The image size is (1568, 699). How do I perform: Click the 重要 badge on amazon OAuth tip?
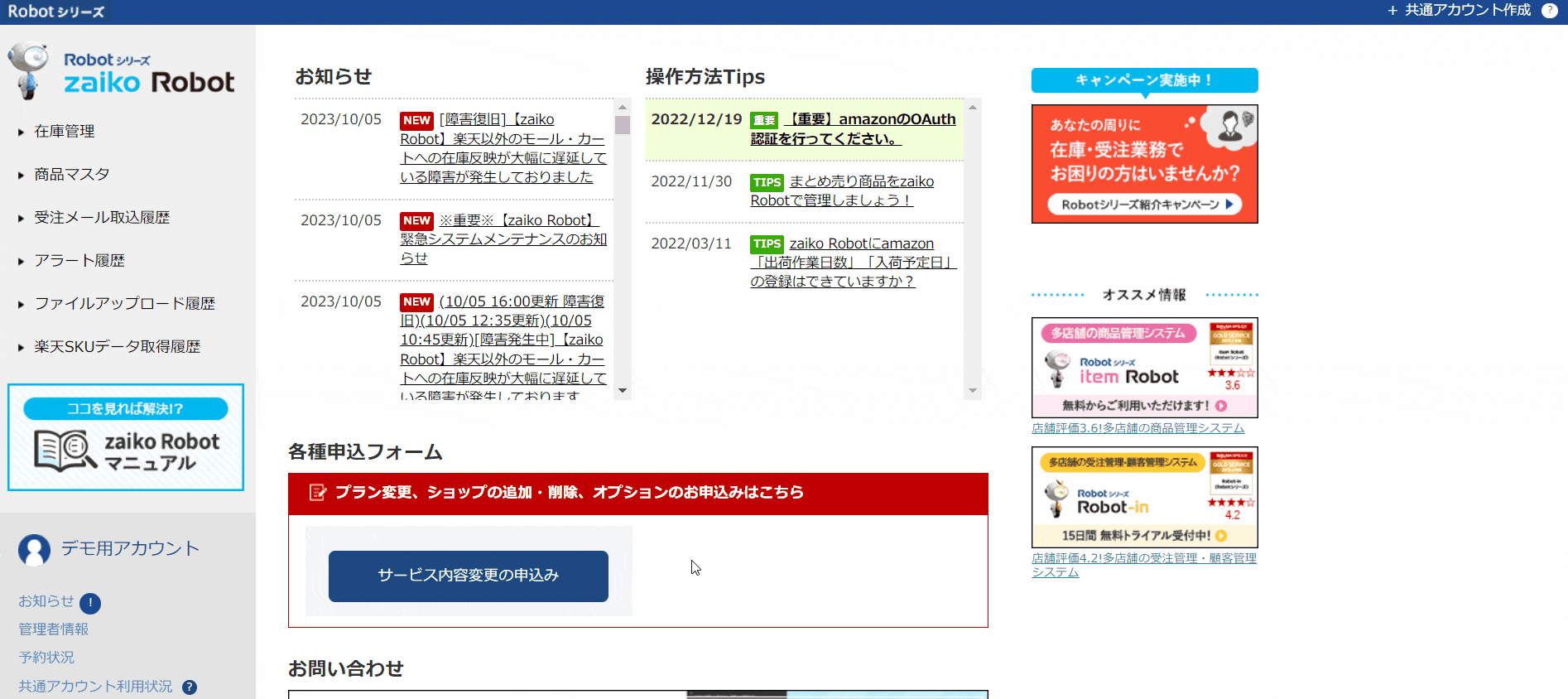click(764, 120)
